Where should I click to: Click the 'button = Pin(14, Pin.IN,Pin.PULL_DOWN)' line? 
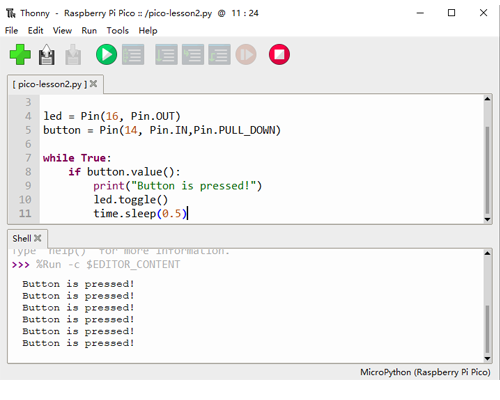[162, 130]
